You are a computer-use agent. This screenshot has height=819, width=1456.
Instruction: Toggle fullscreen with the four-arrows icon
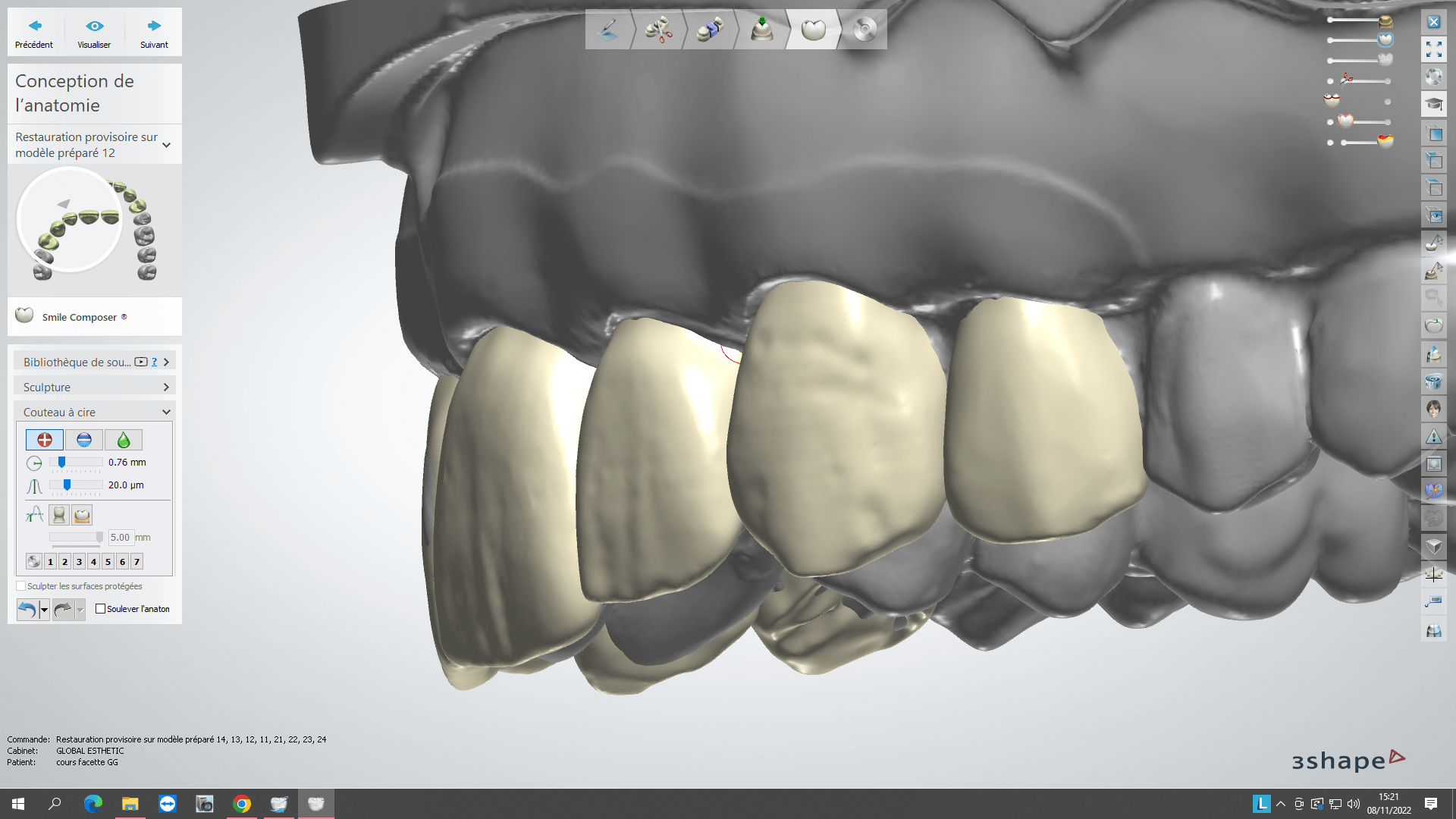[1433, 50]
